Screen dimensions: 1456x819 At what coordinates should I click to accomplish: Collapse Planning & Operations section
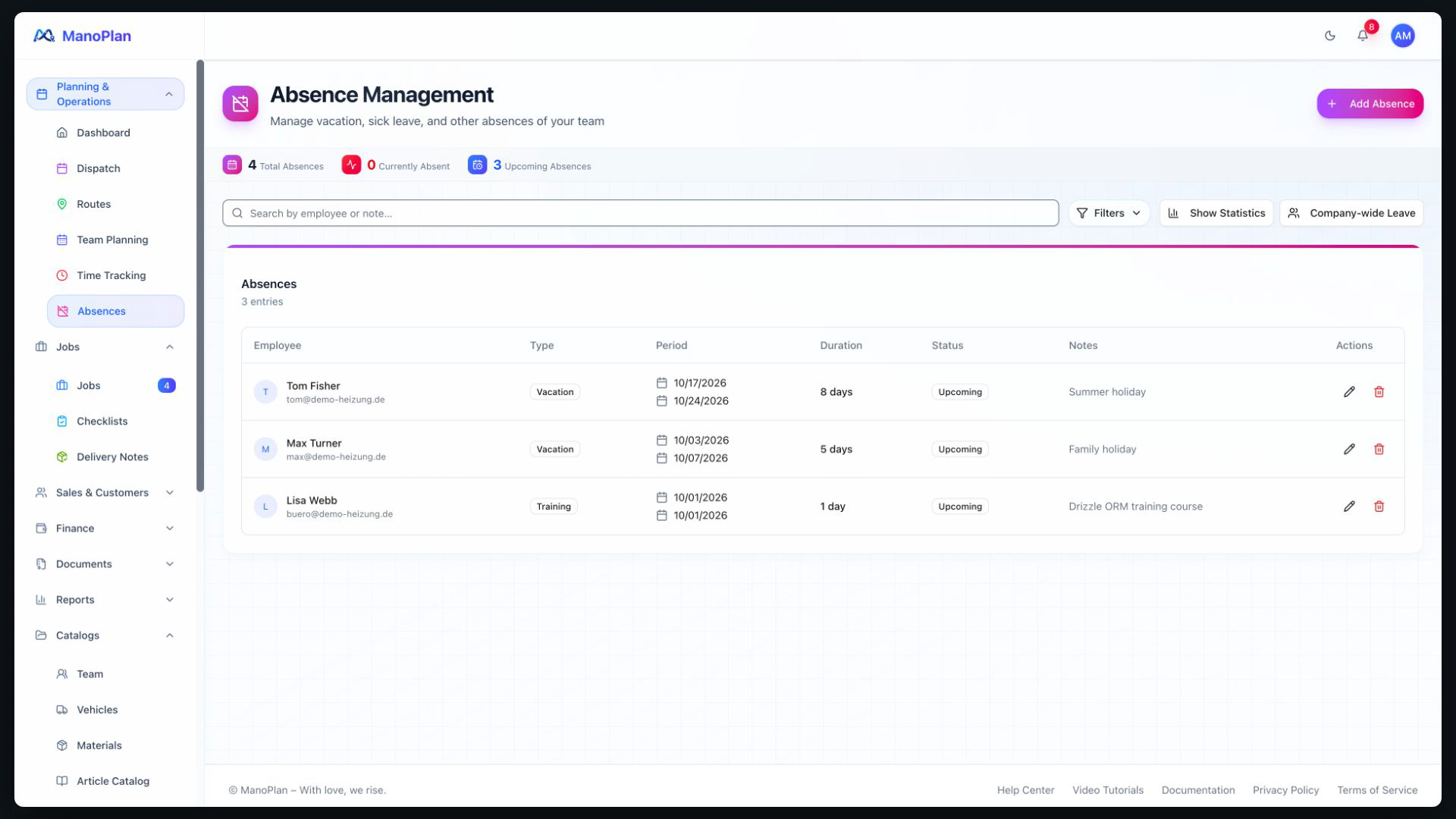105,94
